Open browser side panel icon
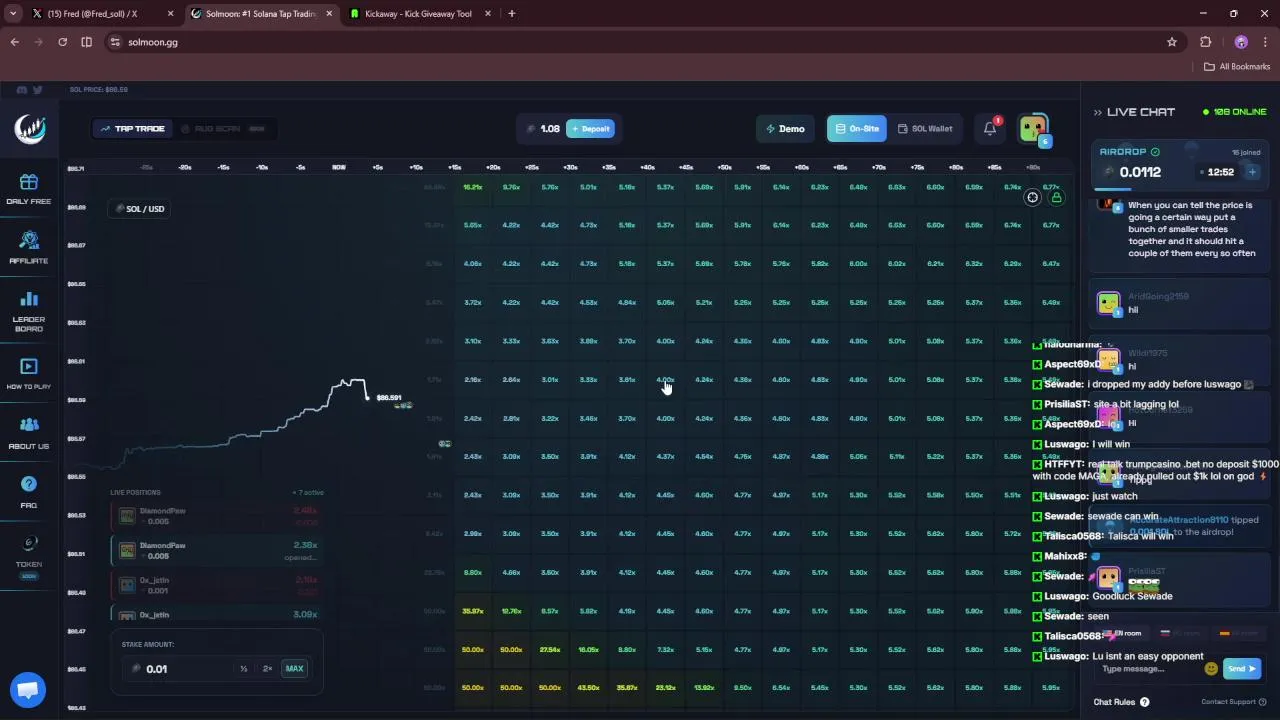This screenshot has height=720, width=1280. (86, 42)
